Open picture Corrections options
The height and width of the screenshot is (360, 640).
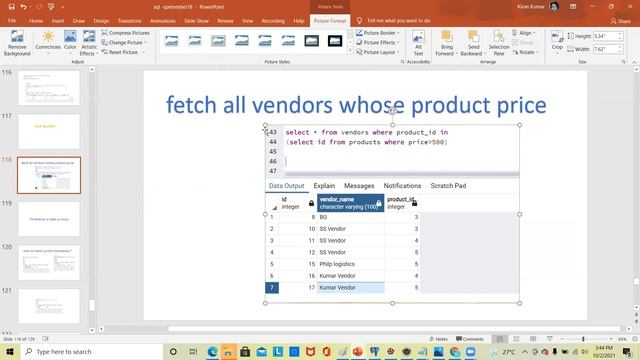pyautogui.click(x=48, y=43)
